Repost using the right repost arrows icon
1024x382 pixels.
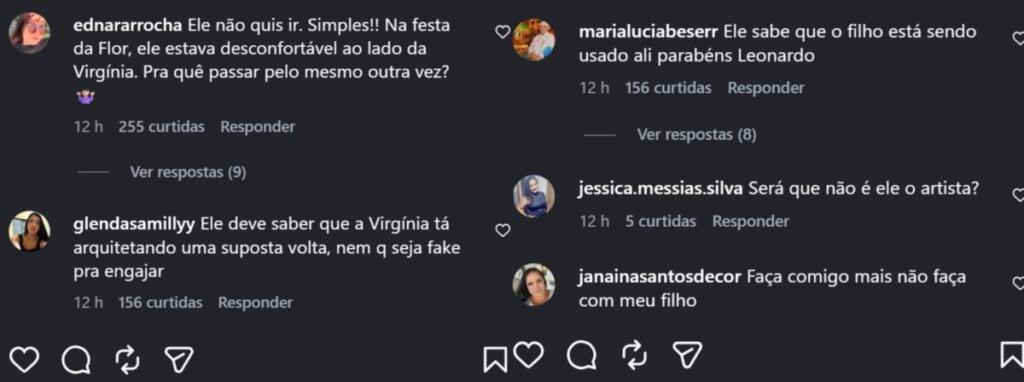(x=633, y=356)
